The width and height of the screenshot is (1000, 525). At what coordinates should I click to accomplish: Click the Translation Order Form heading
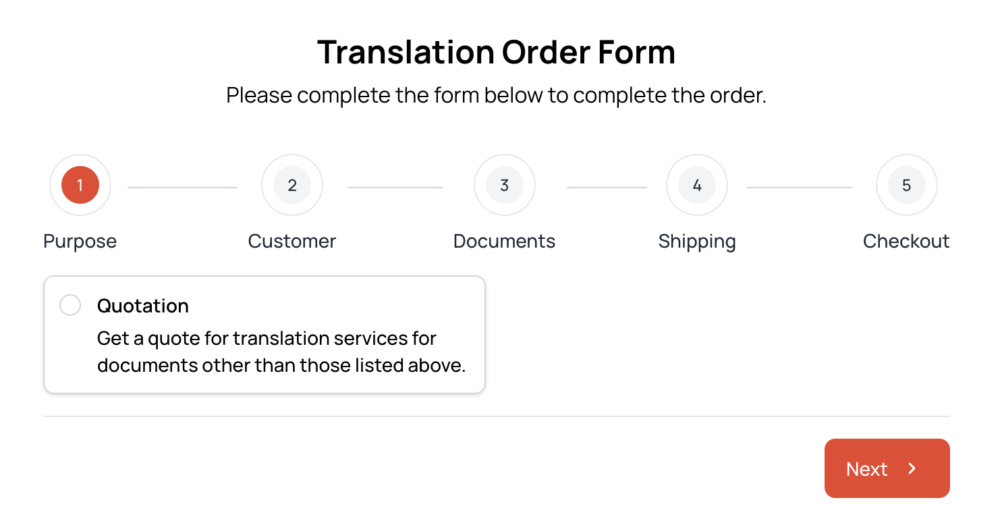[x=496, y=51]
